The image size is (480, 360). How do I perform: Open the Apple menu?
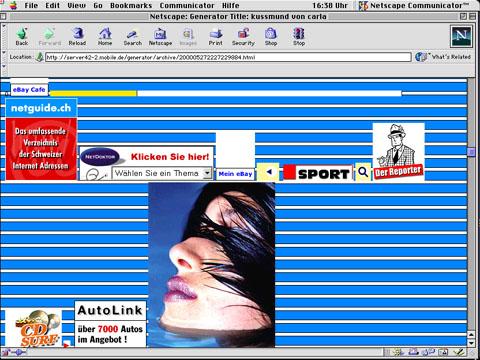pyautogui.click(x=13, y=5)
